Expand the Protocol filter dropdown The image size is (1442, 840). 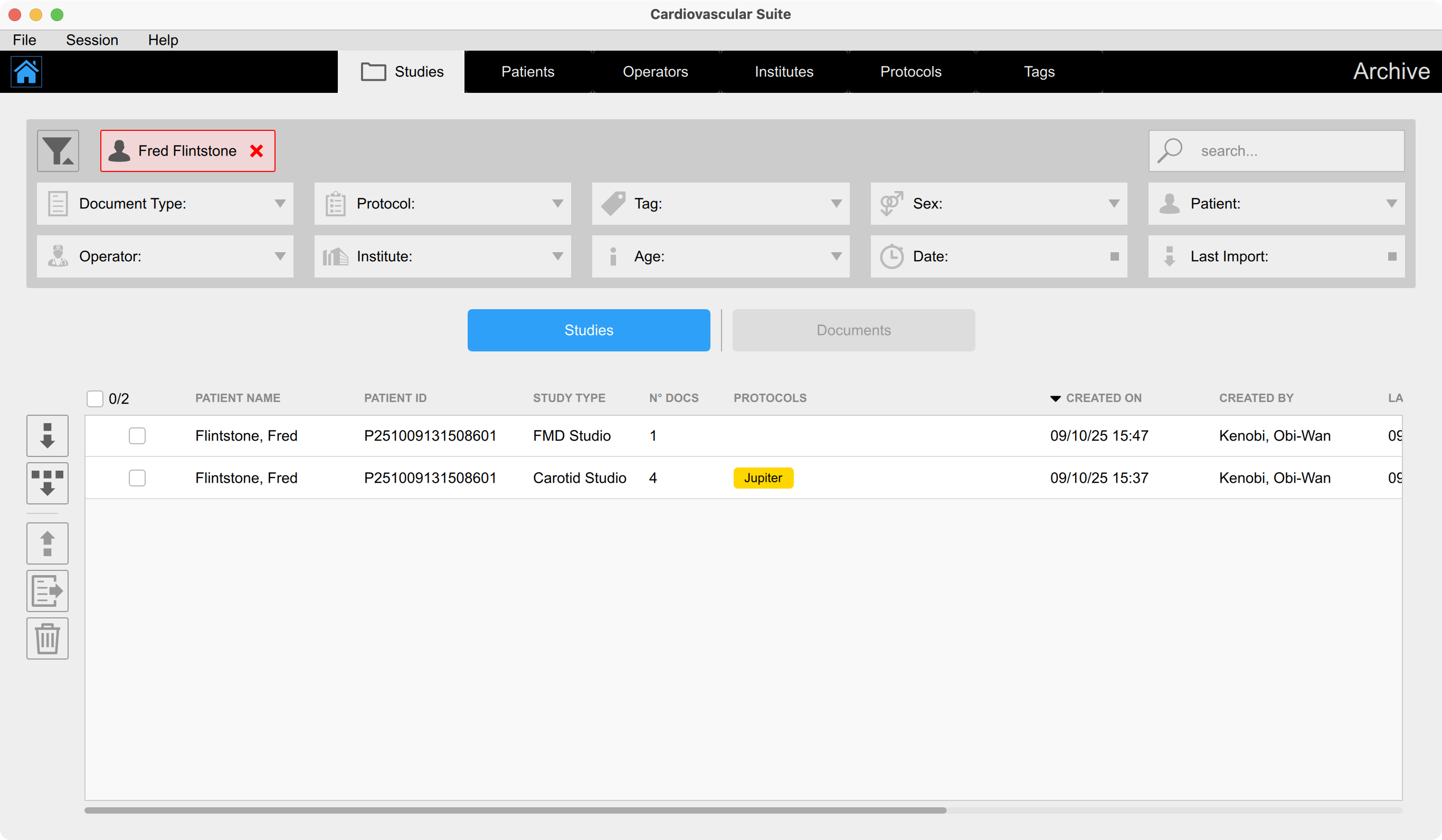click(442, 204)
